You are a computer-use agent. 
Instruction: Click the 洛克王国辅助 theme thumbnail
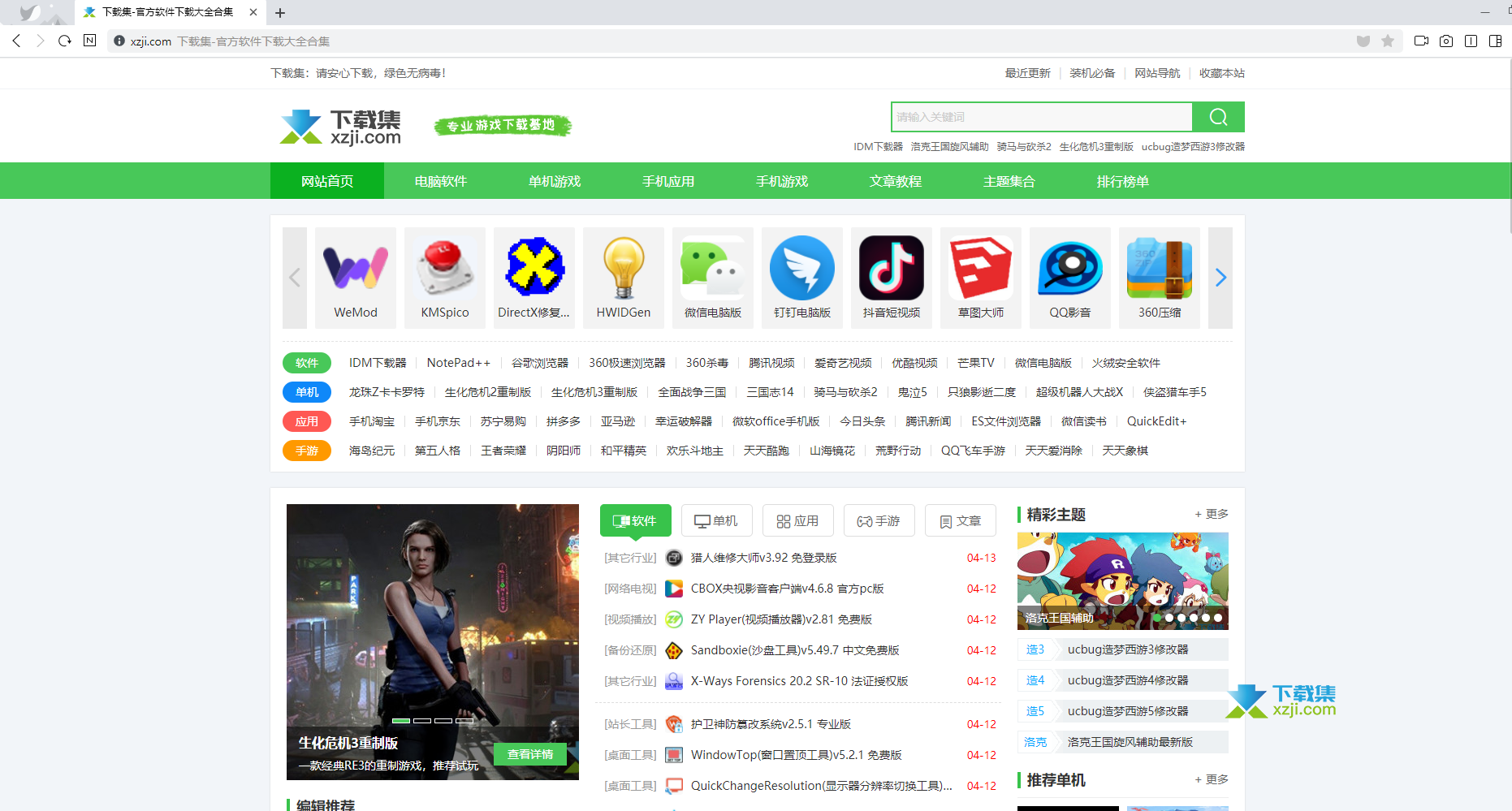pos(1123,581)
